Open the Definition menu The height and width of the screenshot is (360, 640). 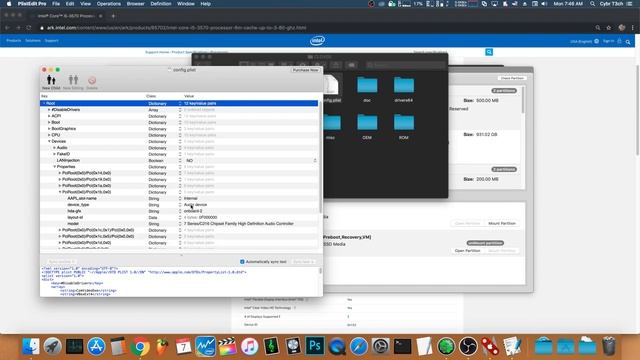[161, 4]
